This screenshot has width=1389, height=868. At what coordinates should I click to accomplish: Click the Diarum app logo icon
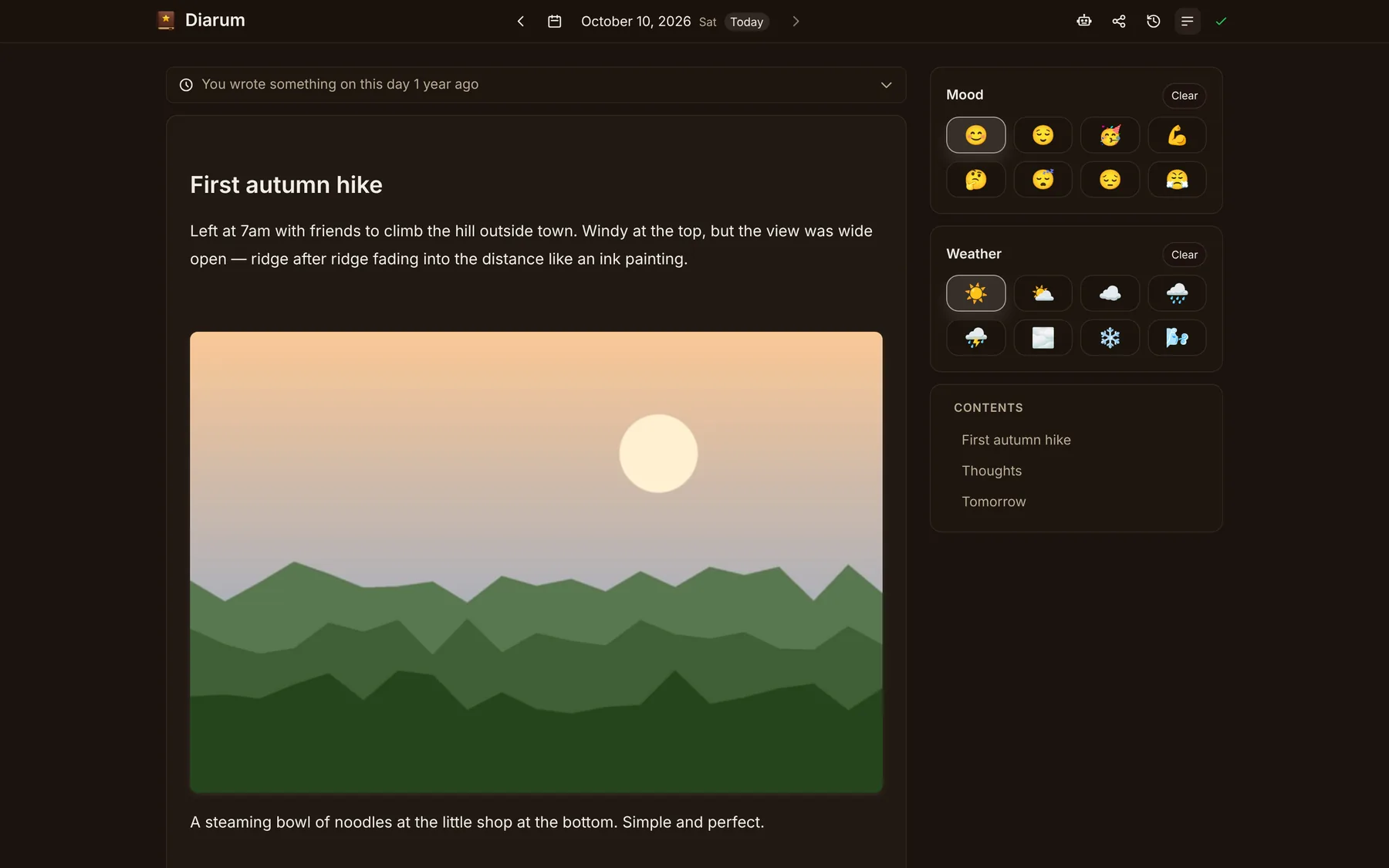(166, 21)
